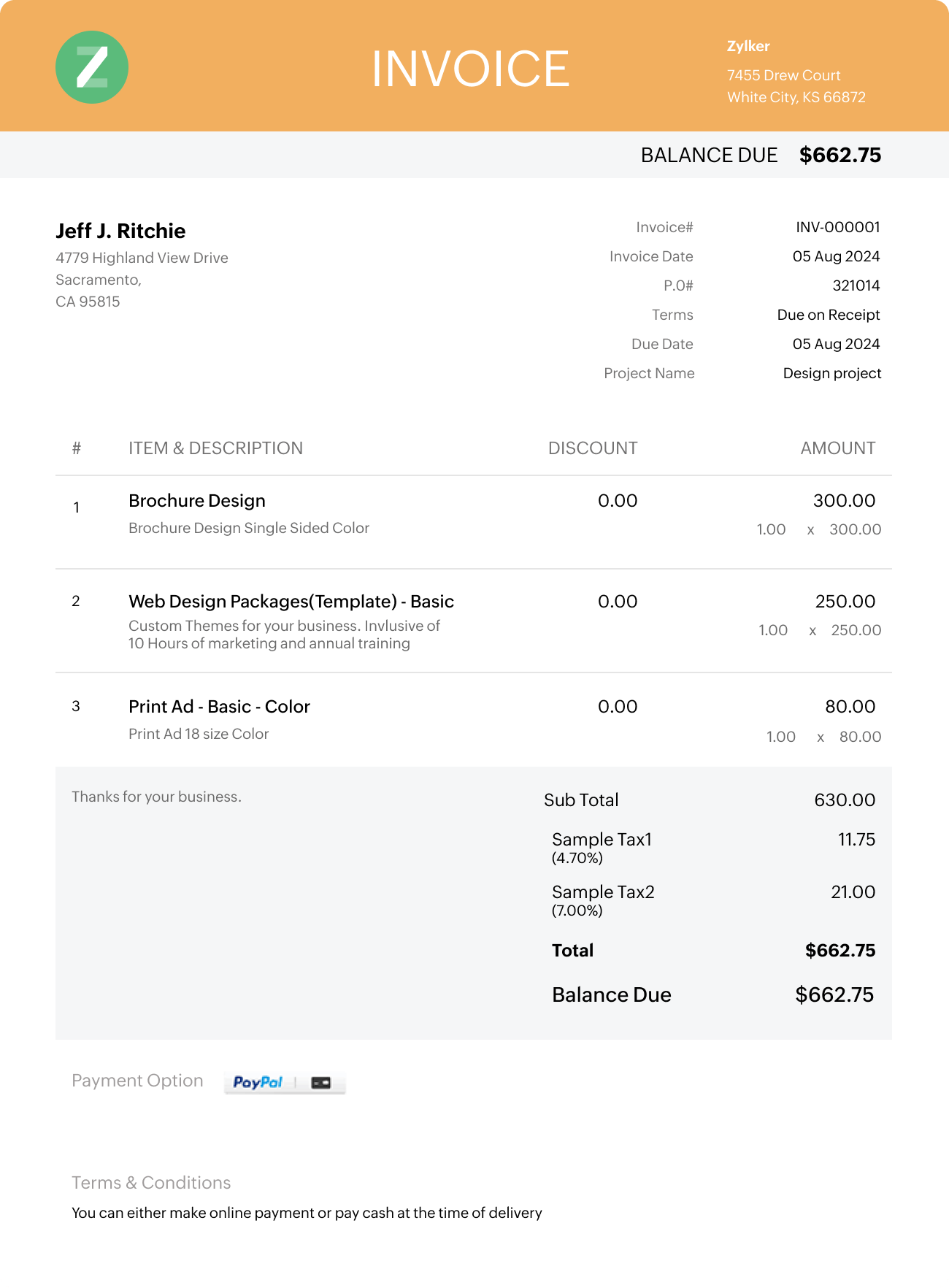Select the invoice number INV-000001
The image size is (949, 1288).
(x=837, y=227)
